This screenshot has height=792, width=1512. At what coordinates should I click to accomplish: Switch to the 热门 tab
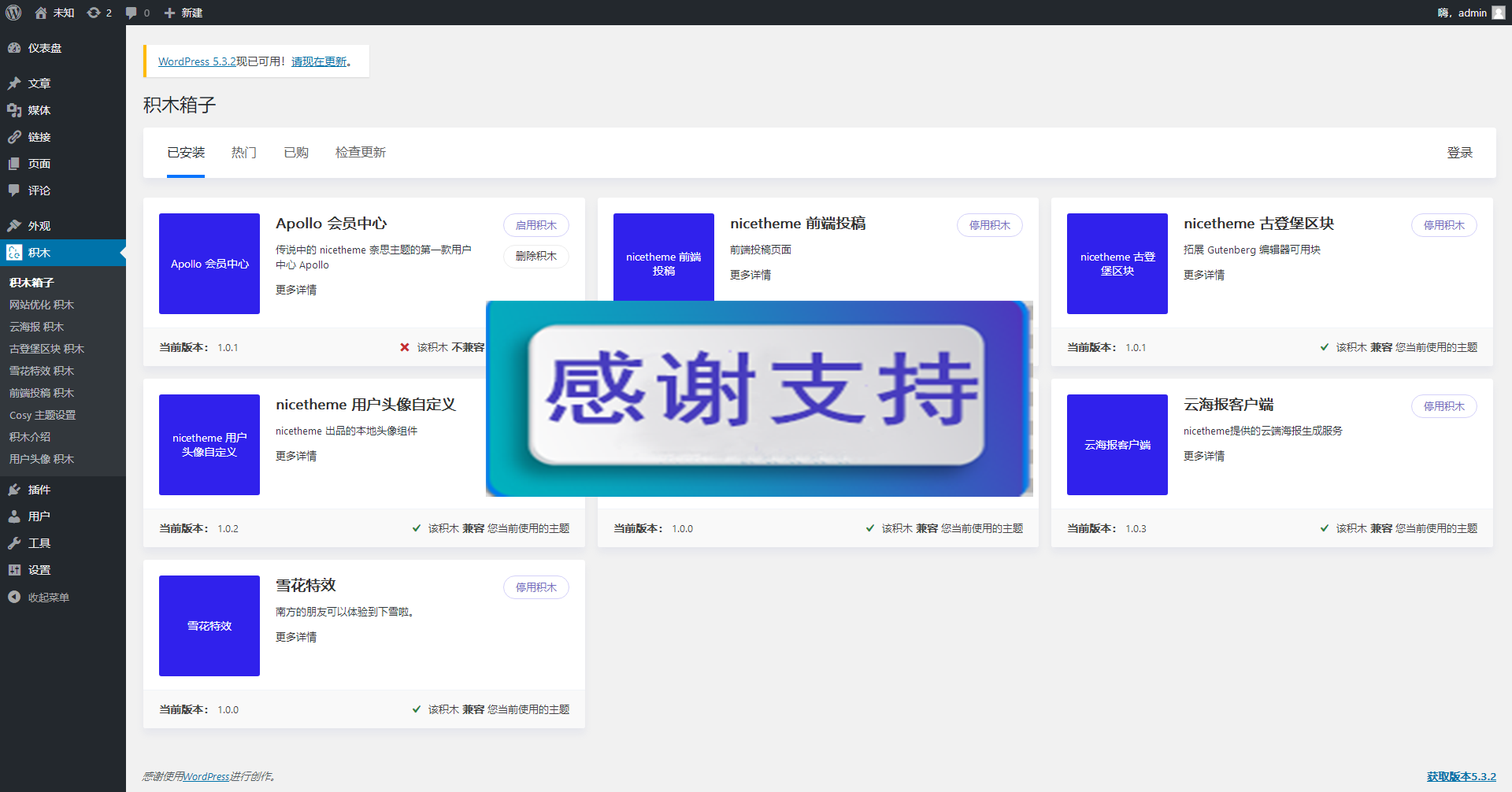[244, 153]
